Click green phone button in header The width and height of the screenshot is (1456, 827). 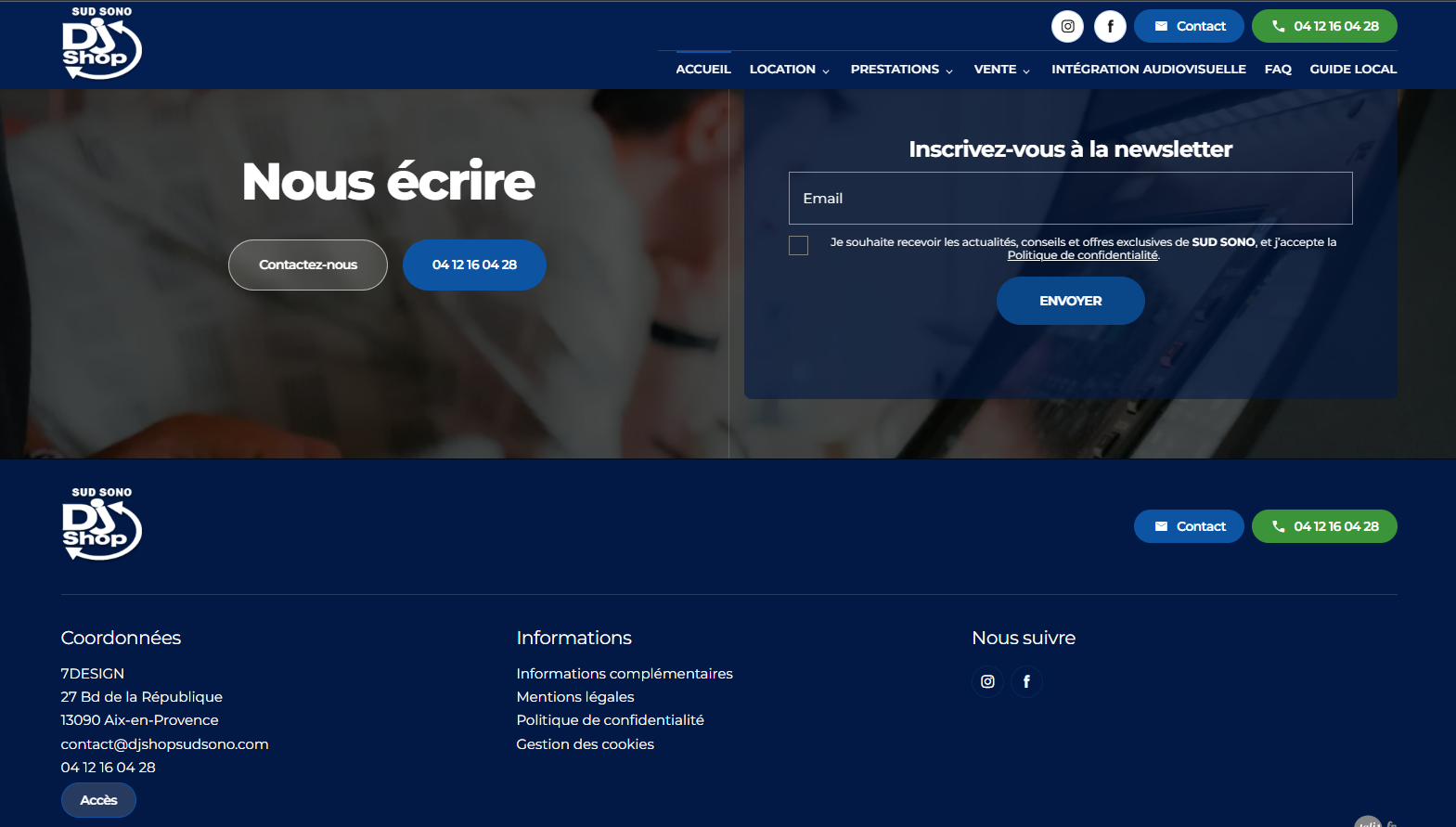1324,26
